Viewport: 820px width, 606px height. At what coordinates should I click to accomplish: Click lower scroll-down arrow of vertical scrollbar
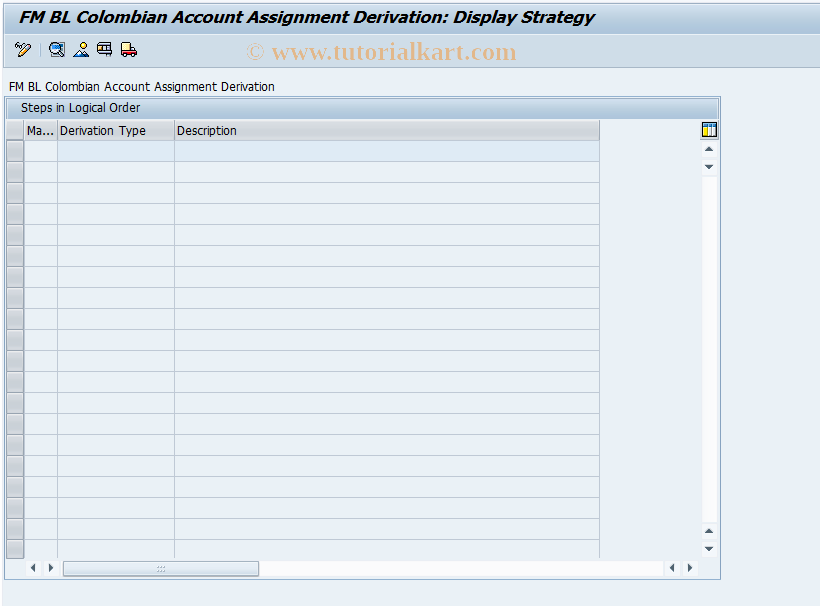[x=709, y=549]
